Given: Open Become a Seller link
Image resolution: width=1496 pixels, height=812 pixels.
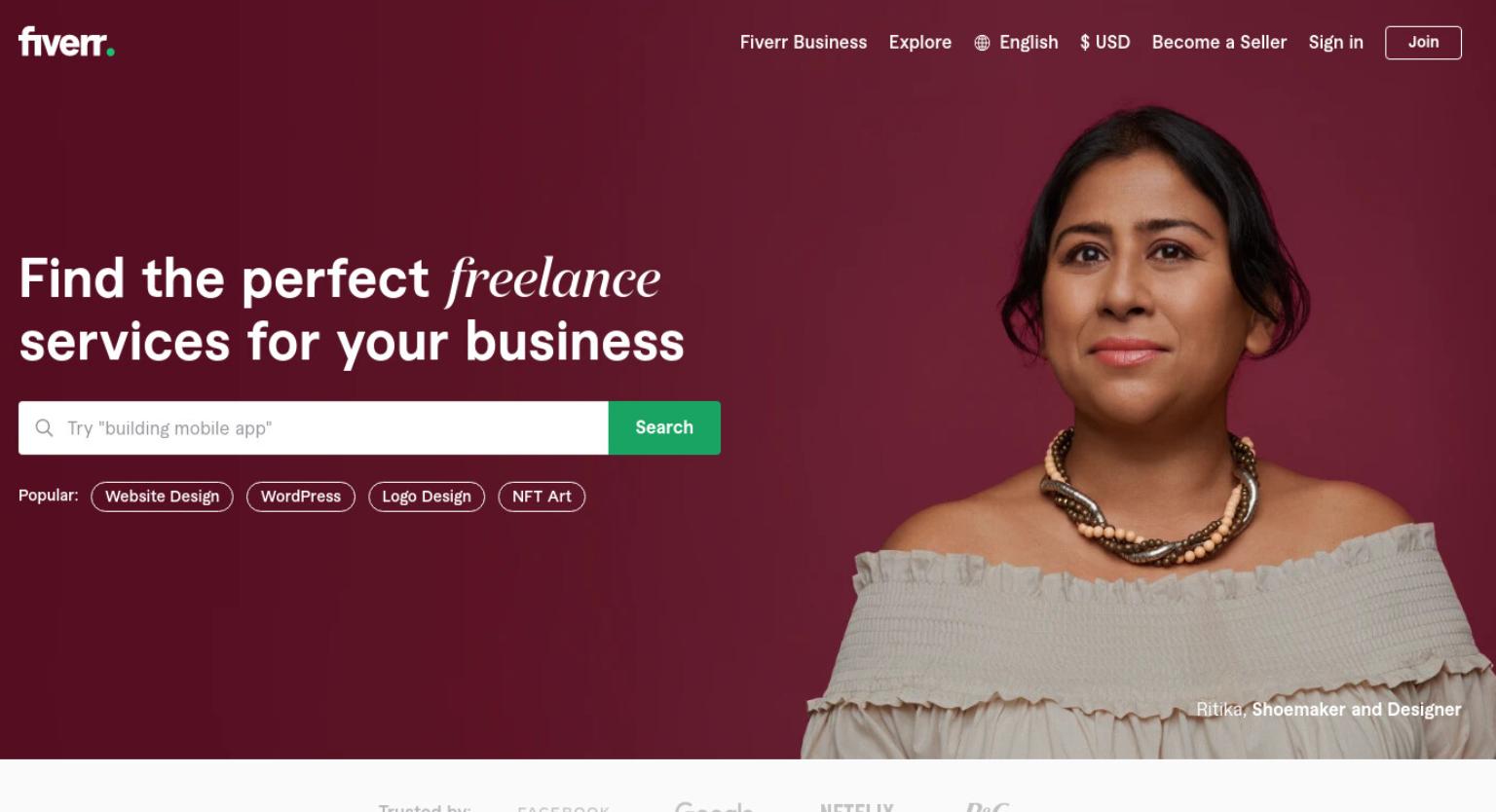Looking at the screenshot, I should [1218, 42].
